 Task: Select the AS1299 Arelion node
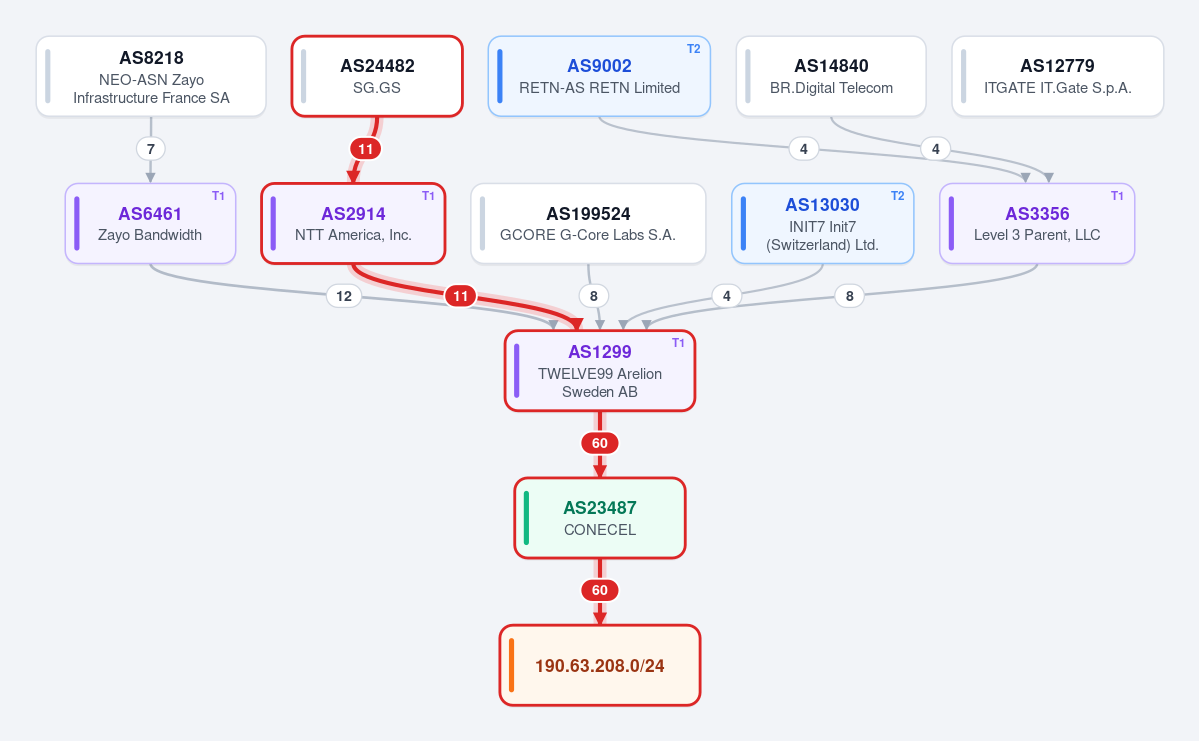click(x=600, y=371)
